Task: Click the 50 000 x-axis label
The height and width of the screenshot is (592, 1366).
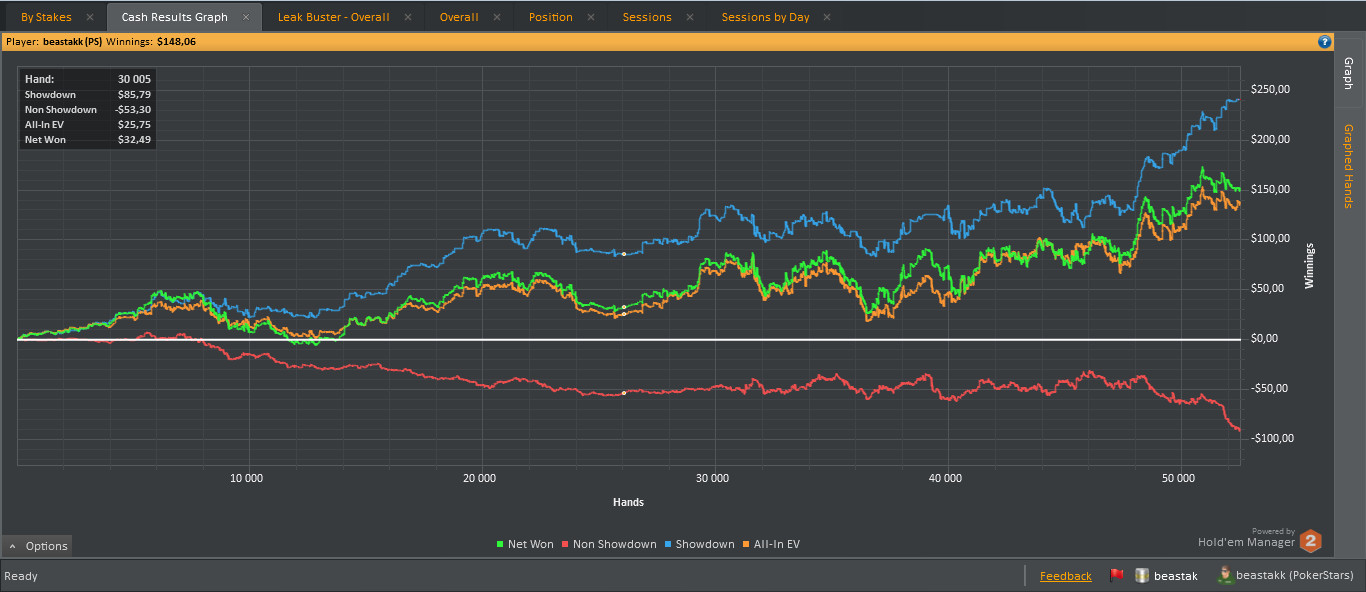Action: 1179,478
